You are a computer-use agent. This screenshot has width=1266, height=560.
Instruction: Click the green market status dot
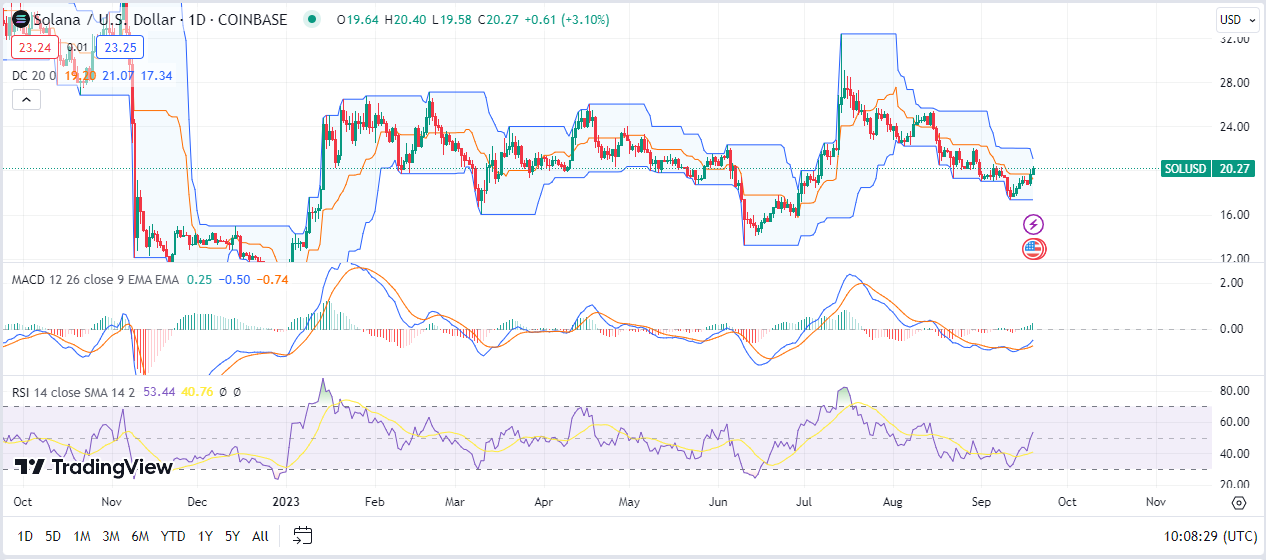(x=314, y=20)
